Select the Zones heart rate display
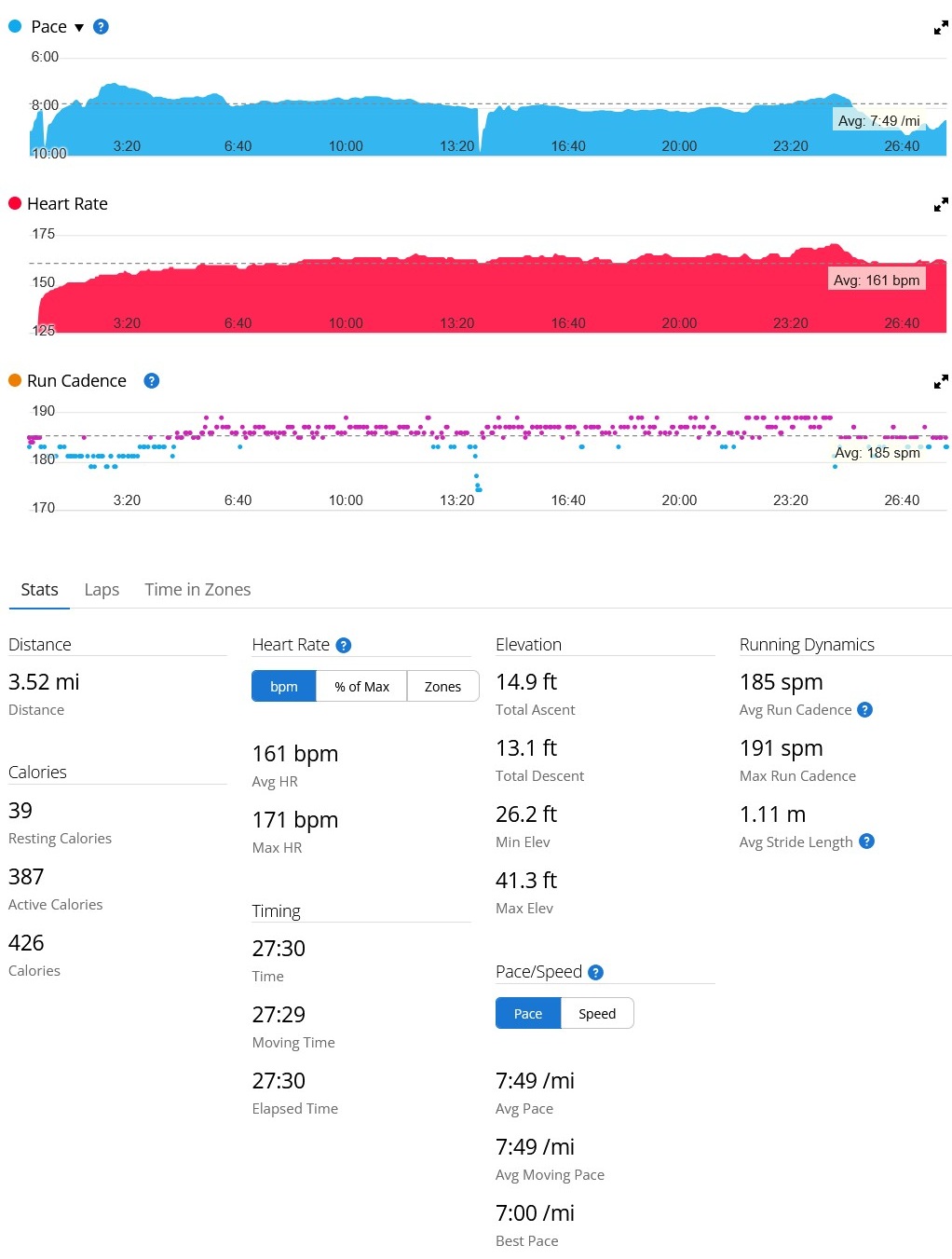 pyautogui.click(x=442, y=687)
